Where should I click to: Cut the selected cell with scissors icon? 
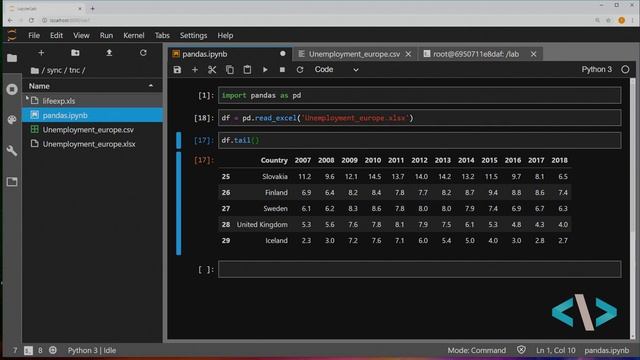click(212, 70)
